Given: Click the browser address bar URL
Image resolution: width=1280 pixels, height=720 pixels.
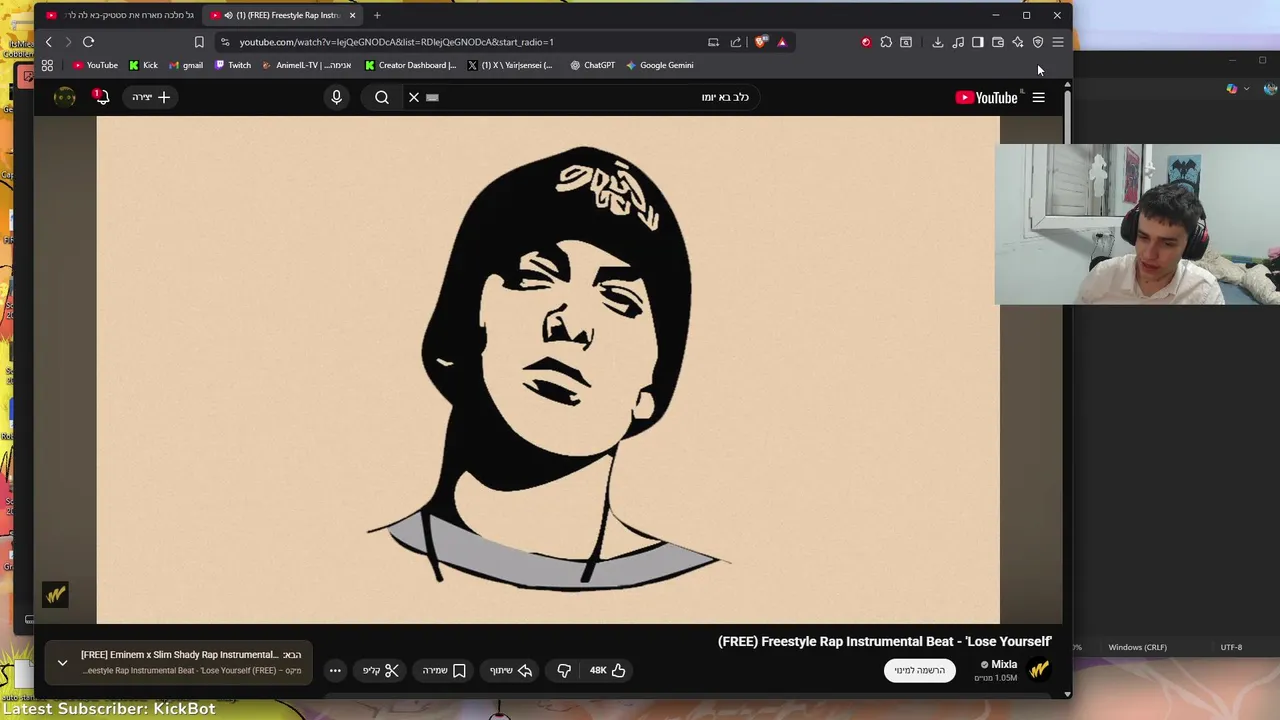Looking at the screenshot, I should click(x=396, y=42).
